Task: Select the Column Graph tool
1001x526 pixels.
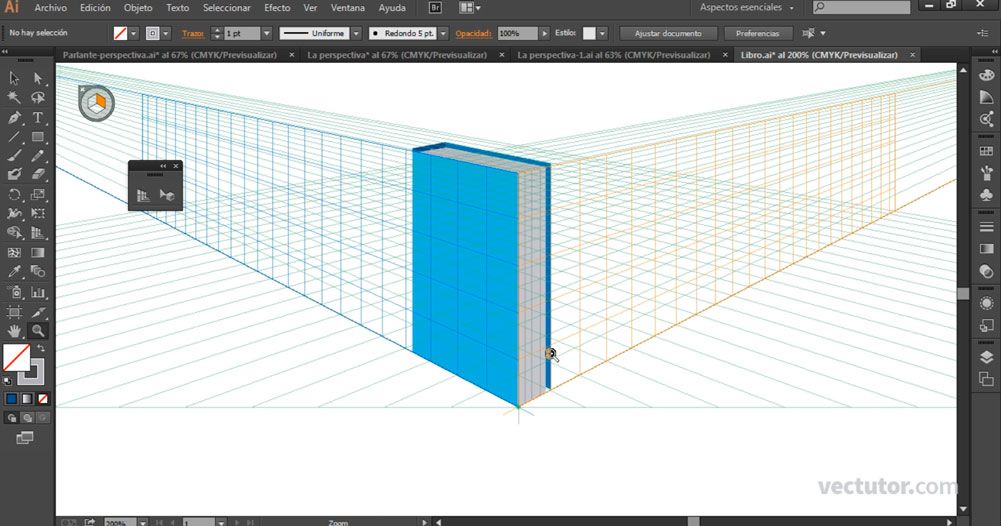Action: (x=38, y=292)
